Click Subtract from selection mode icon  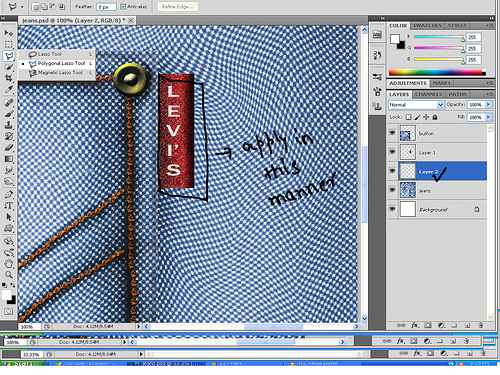tap(53, 6)
